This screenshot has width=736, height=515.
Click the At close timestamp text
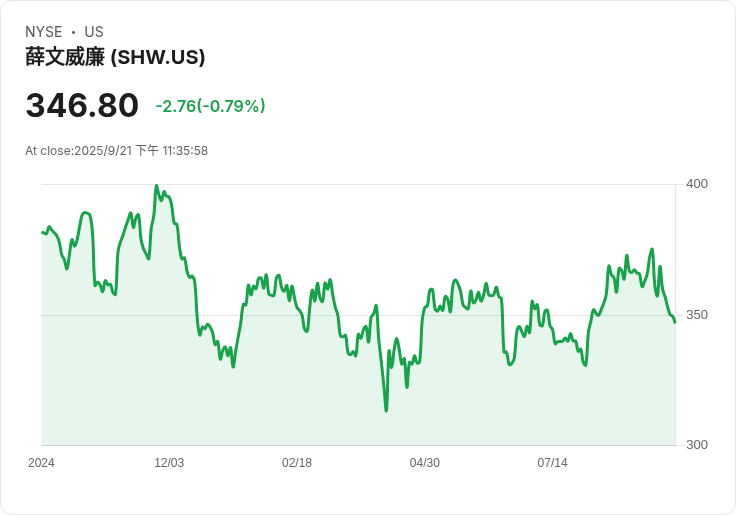tap(116, 151)
